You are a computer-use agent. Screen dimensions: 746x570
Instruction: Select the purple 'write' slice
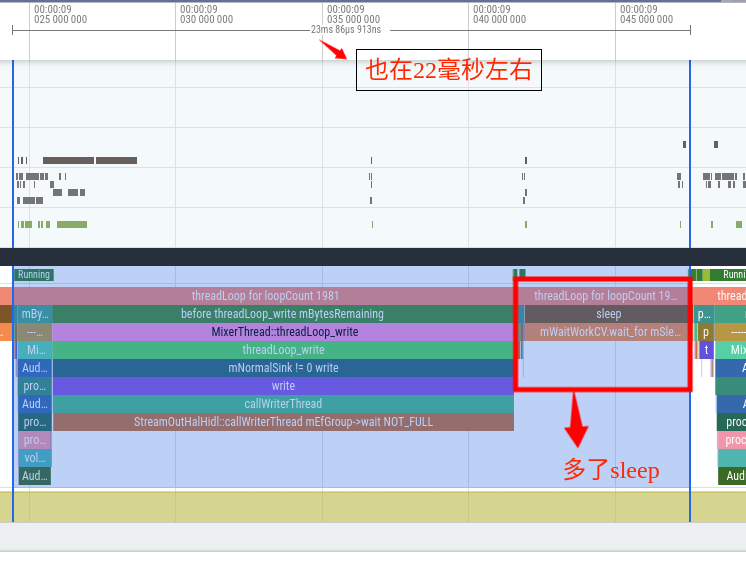(283, 386)
